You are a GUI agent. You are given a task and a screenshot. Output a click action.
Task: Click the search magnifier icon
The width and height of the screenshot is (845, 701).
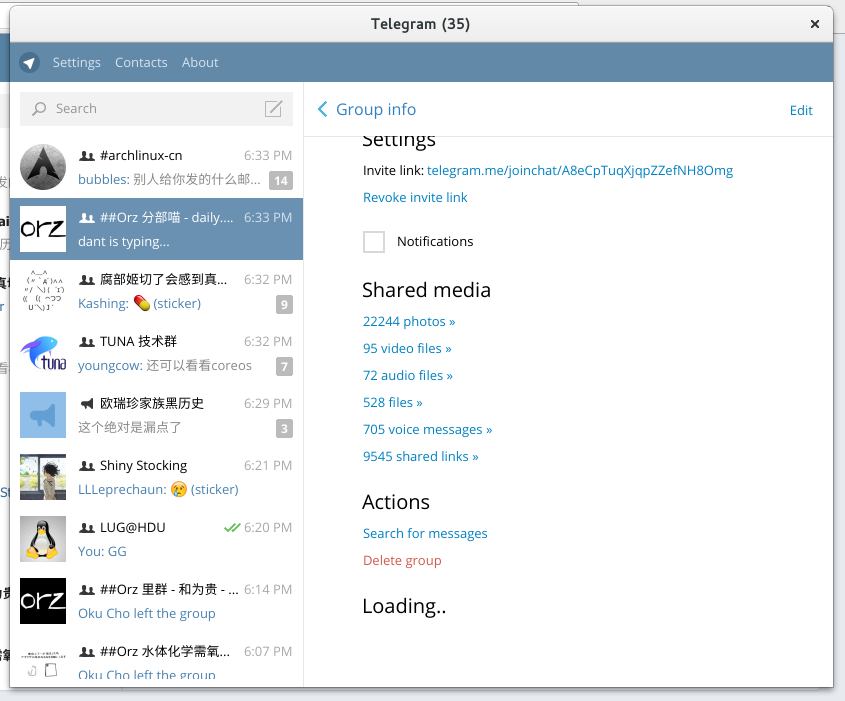click(x=39, y=109)
